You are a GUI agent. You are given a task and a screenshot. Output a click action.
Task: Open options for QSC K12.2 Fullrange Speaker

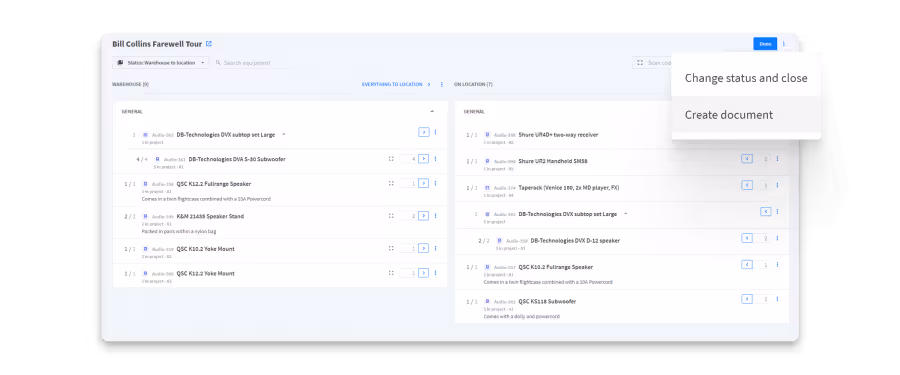click(x=435, y=183)
